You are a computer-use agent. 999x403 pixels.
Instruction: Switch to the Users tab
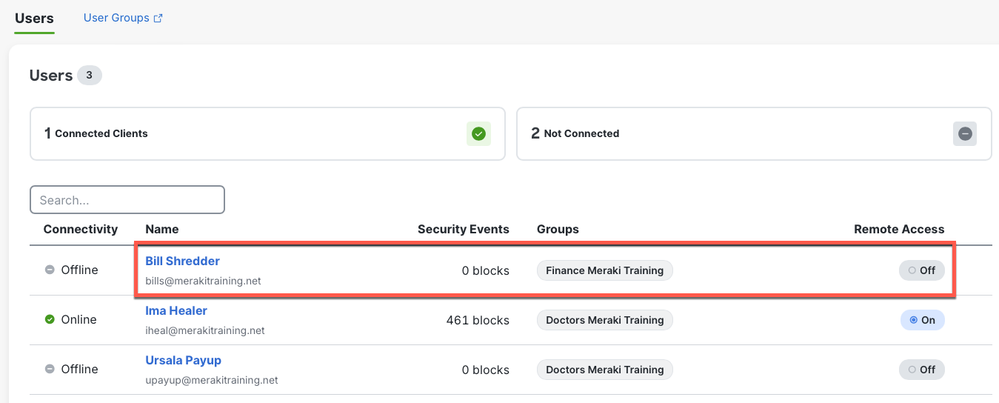coord(34,18)
